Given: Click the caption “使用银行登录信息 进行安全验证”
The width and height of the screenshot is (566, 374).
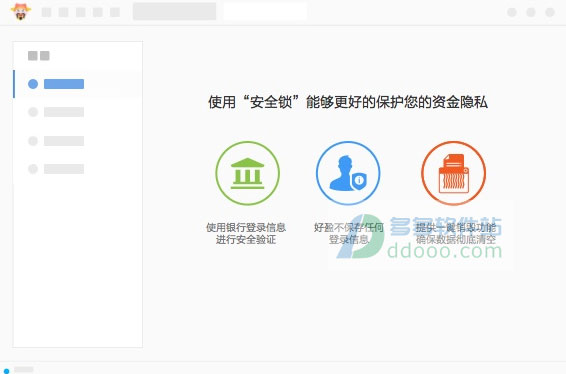Looking at the screenshot, I should point(246,234).
